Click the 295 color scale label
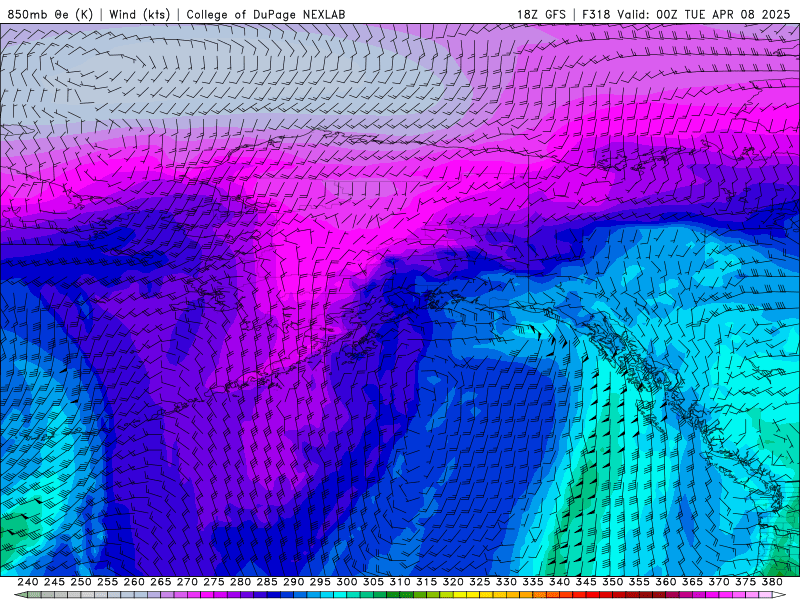This screenshot has height=600, width=800. click(x=320, y=582)
